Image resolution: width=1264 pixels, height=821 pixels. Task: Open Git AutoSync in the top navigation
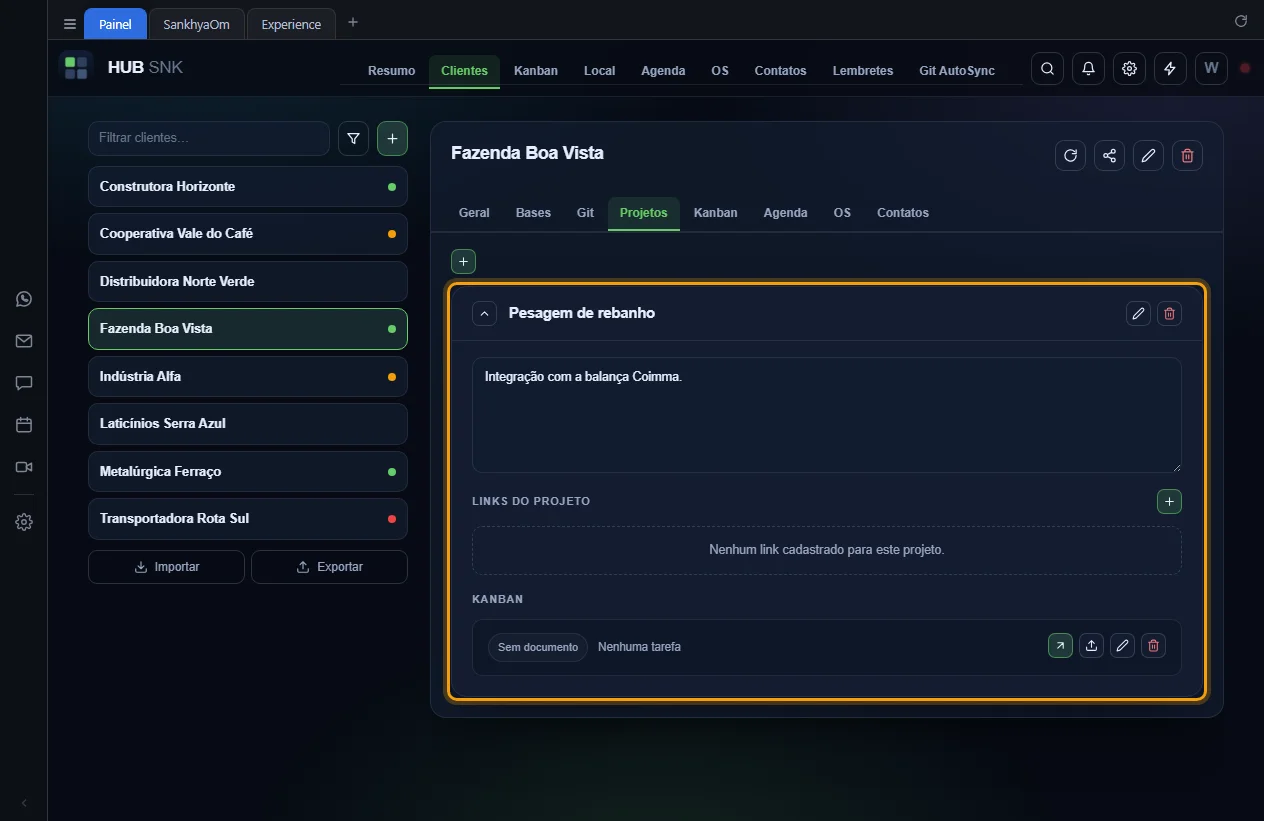tap(957, 71)
